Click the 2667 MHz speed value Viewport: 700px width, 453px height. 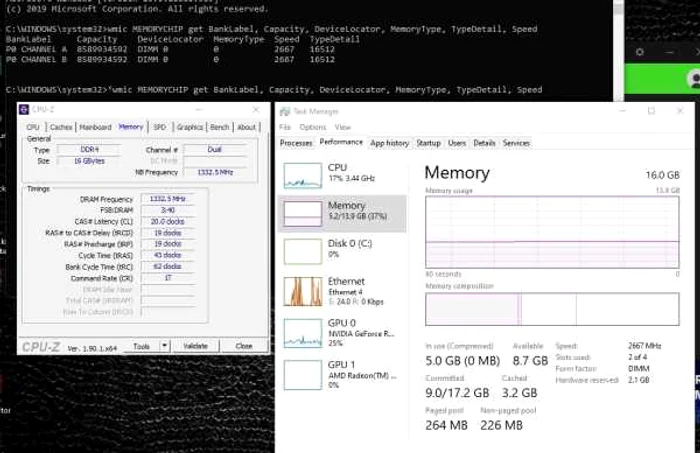point(644,346)
